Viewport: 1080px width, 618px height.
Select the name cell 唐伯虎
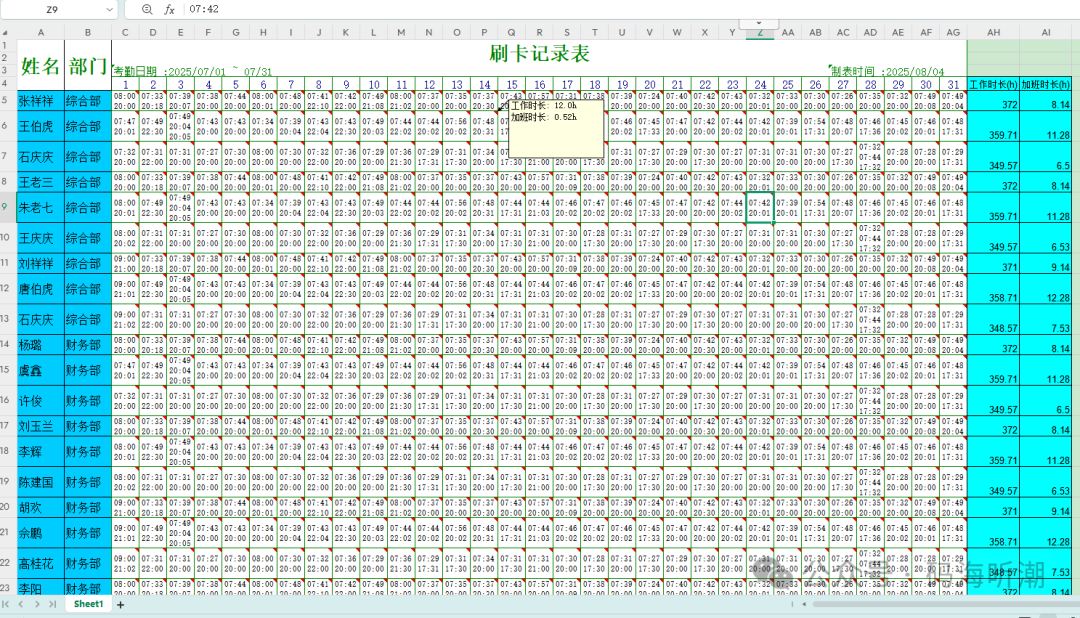(41, 289)
